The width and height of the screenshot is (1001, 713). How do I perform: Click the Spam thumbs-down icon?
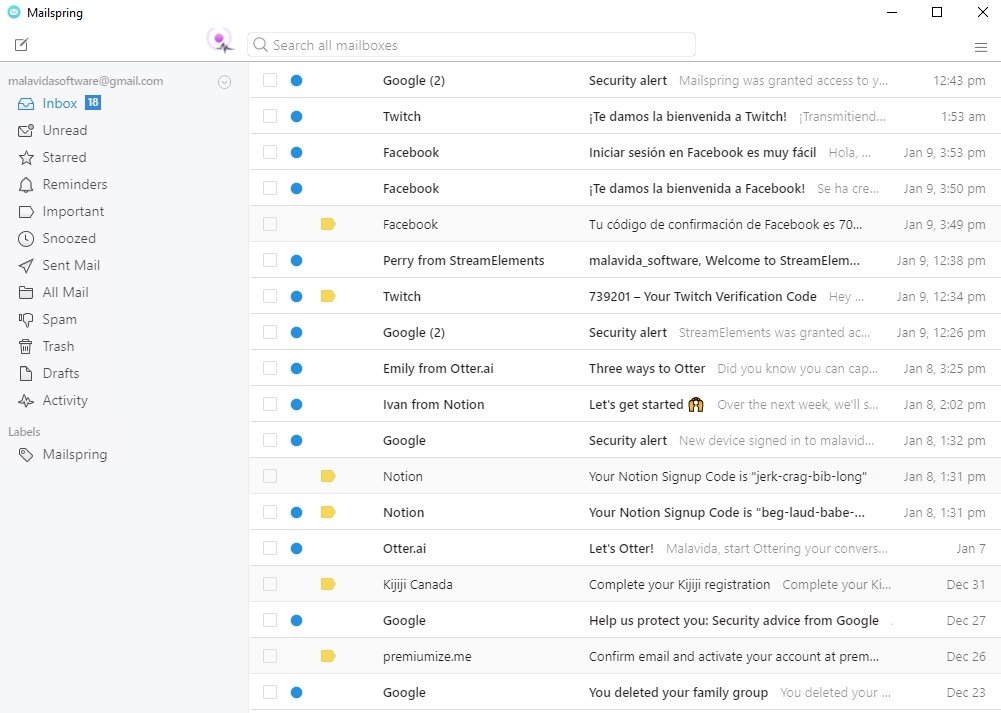[26, 320]
